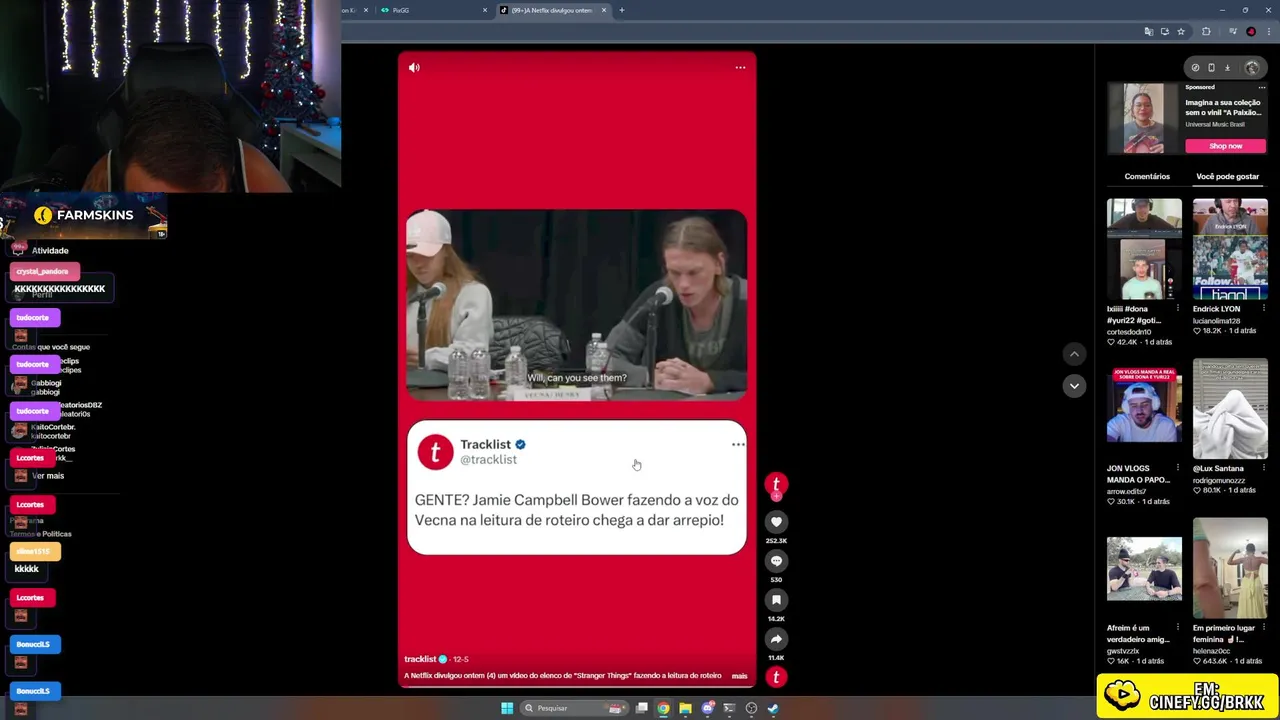The width and height of the screenshot is (1280, 720).
Task: Expand the caption with "mais"
Action: click(x=739, y=676)
